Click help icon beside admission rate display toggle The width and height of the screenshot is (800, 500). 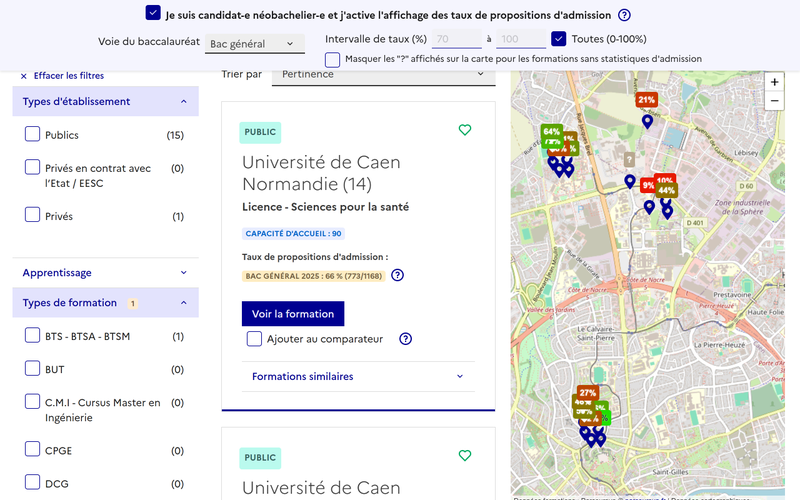[x=624, y=15]
